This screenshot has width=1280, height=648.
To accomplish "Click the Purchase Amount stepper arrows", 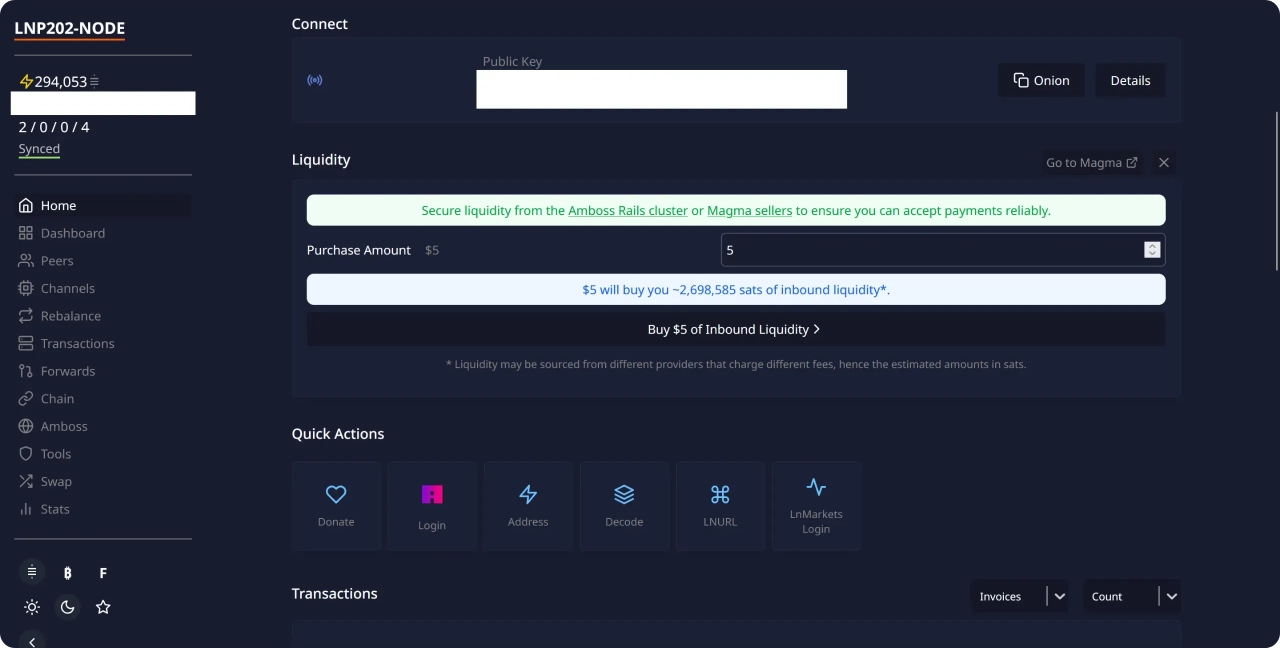I will point(1152,250).
